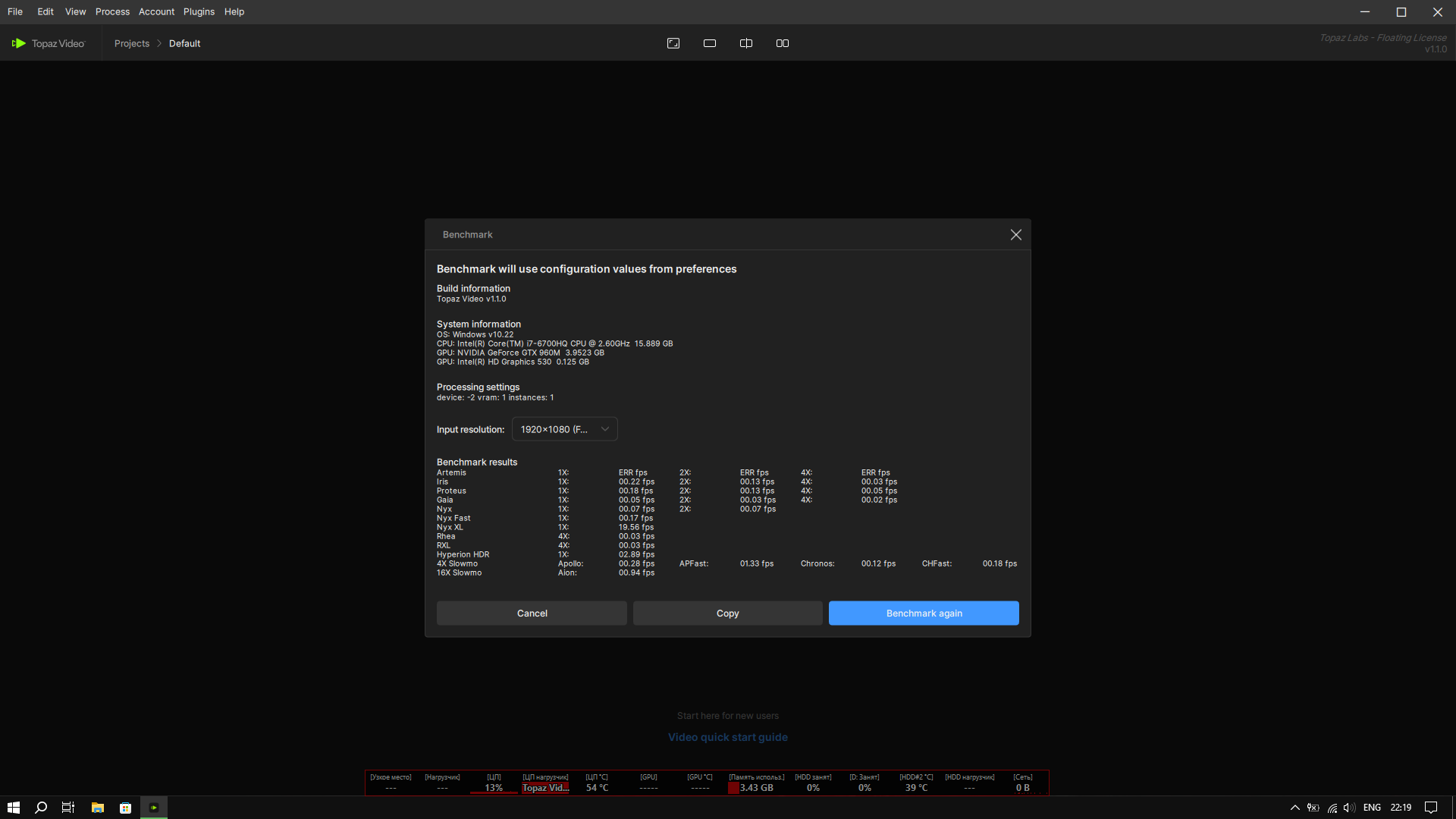
Task: Close the Benchmark dialog
Action: 1016,235
